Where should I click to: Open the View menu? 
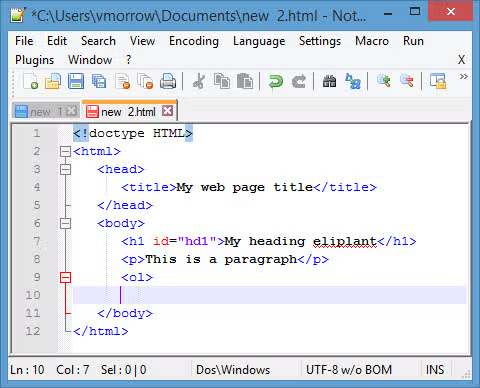click(142, 41)
